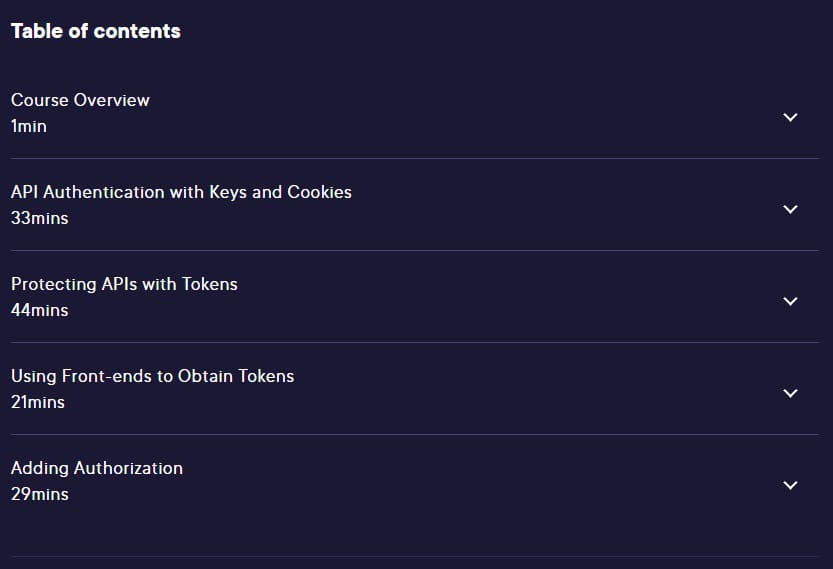833x569 pixels.
Task: Open Protecting APIs with Tokens title text
Action: click(x=124, y=284)
